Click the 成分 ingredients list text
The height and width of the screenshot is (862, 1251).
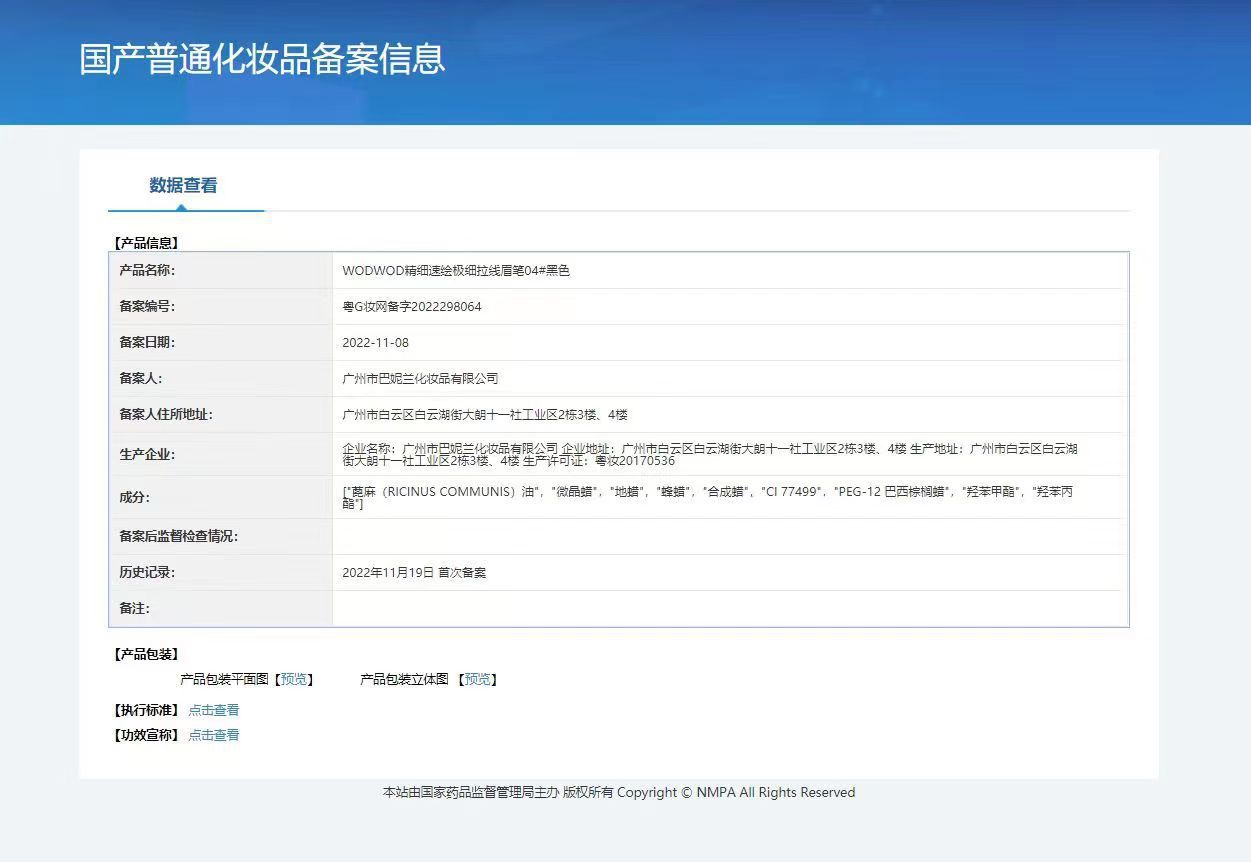tap(708, 498)
